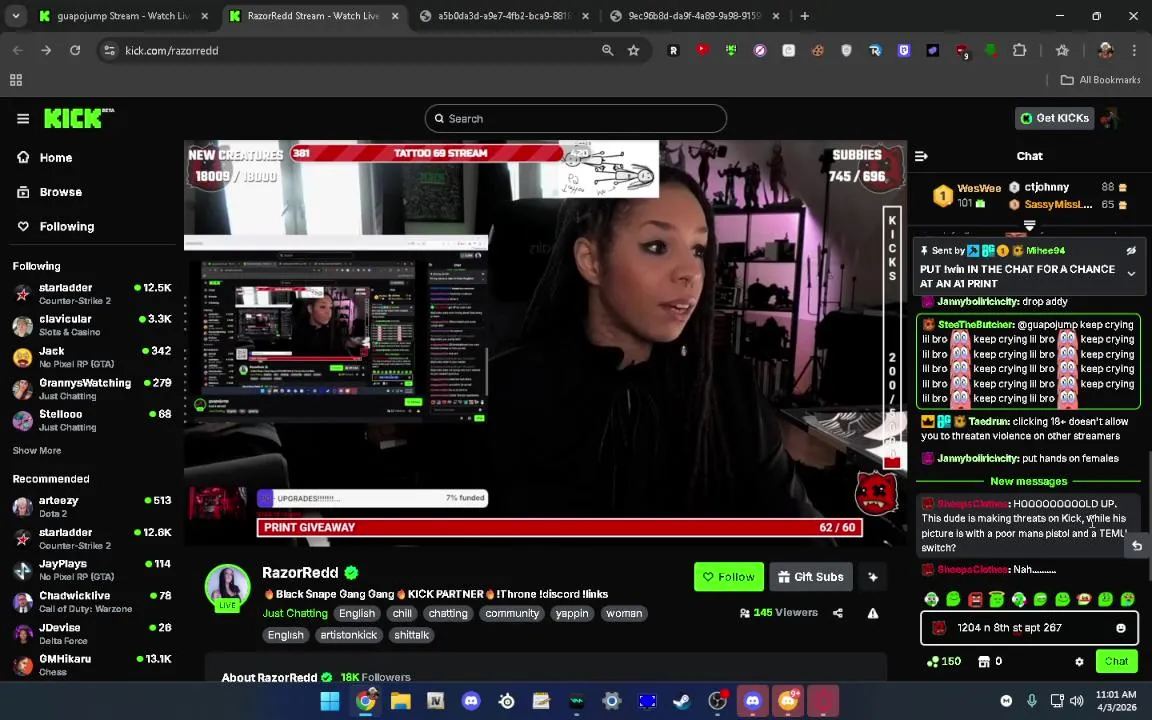Open browser extensions puzzle icon
Viewport: 1152px width, 720px height.
pos(1019,50)
